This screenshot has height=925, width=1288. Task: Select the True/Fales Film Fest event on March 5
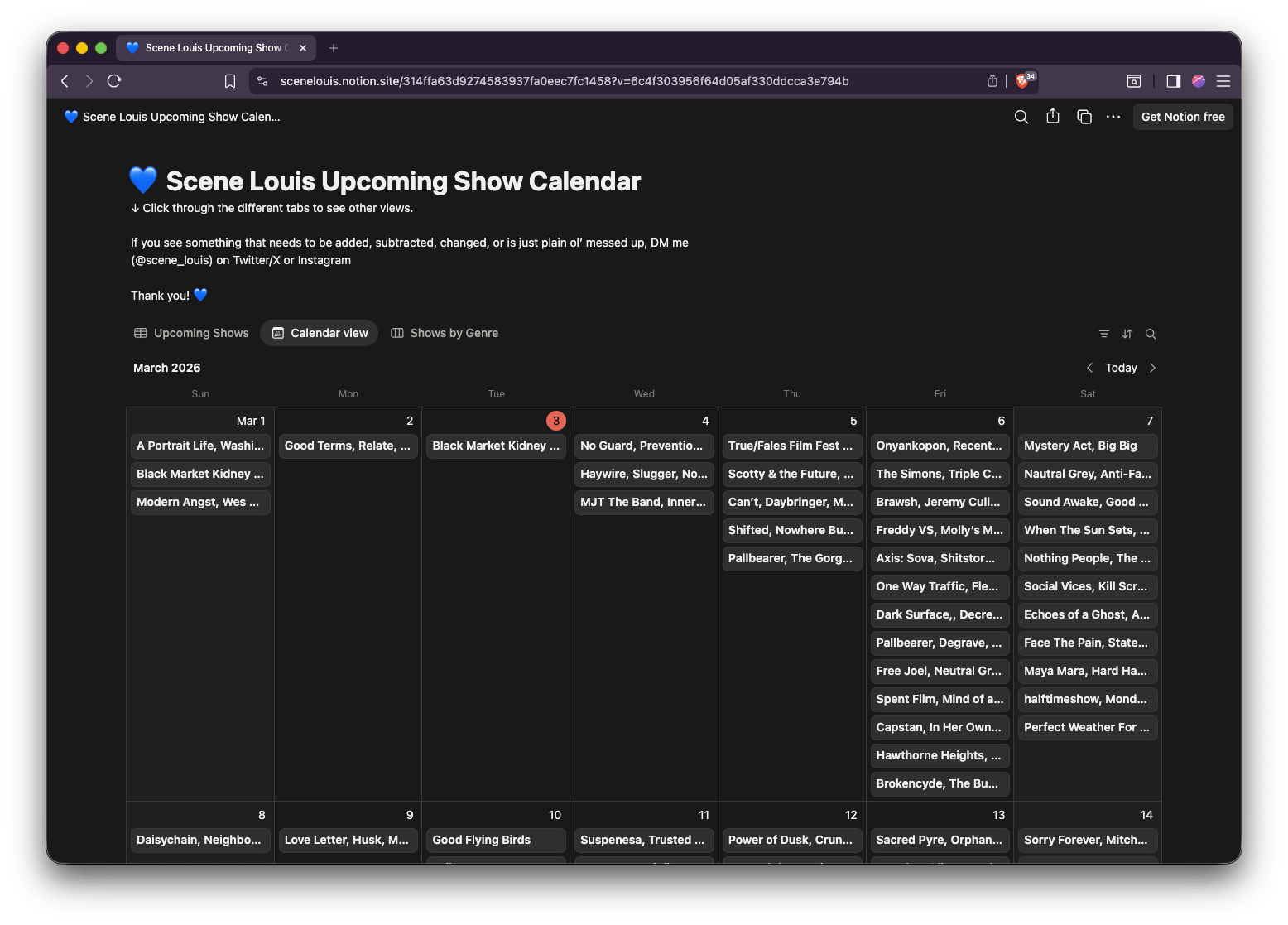[x=791, y=446]
